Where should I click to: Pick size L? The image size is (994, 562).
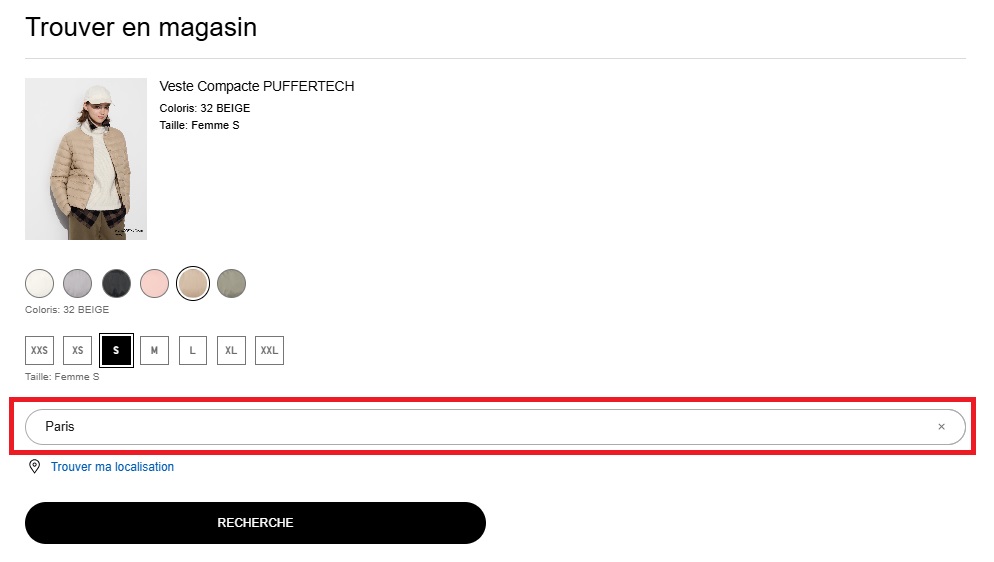pyautogui.click(x=192, y=351)
